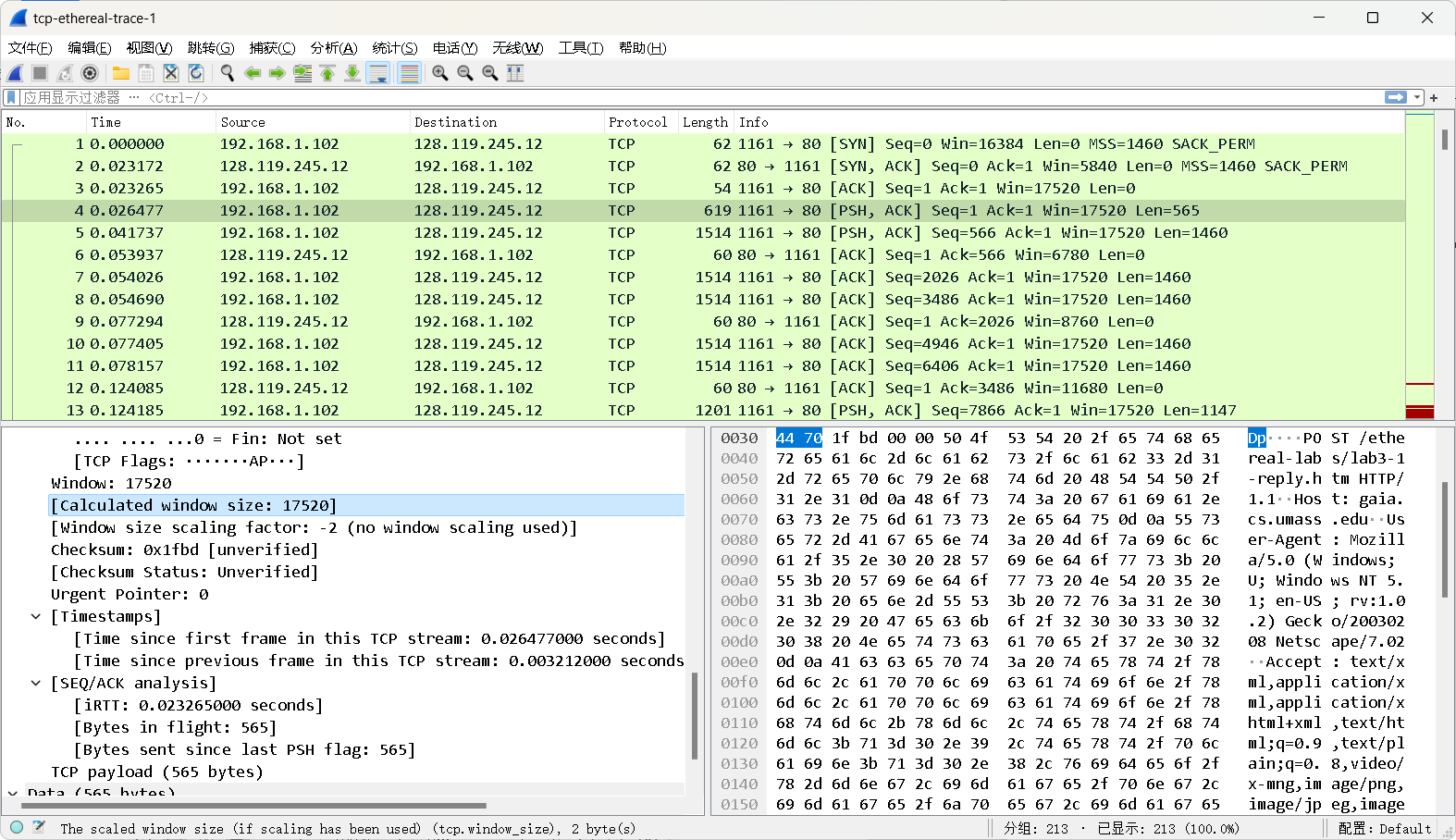The width and height of the screenshot is (1456, 840).
Task: Reset text to normal size
Action: [x=490, y=73]
